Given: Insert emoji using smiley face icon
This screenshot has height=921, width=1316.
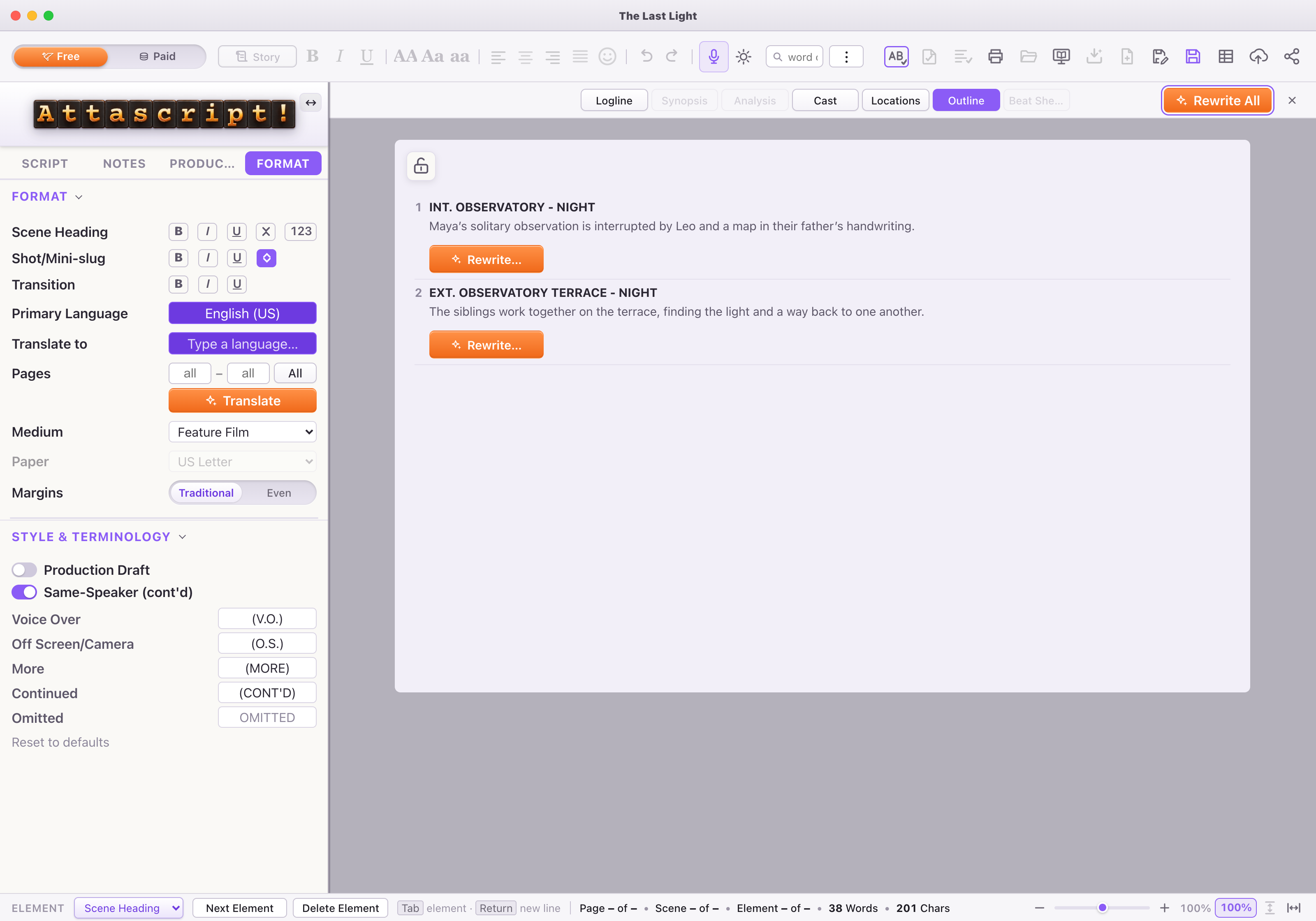Looking at the screenshot, I should pos(607,56).
